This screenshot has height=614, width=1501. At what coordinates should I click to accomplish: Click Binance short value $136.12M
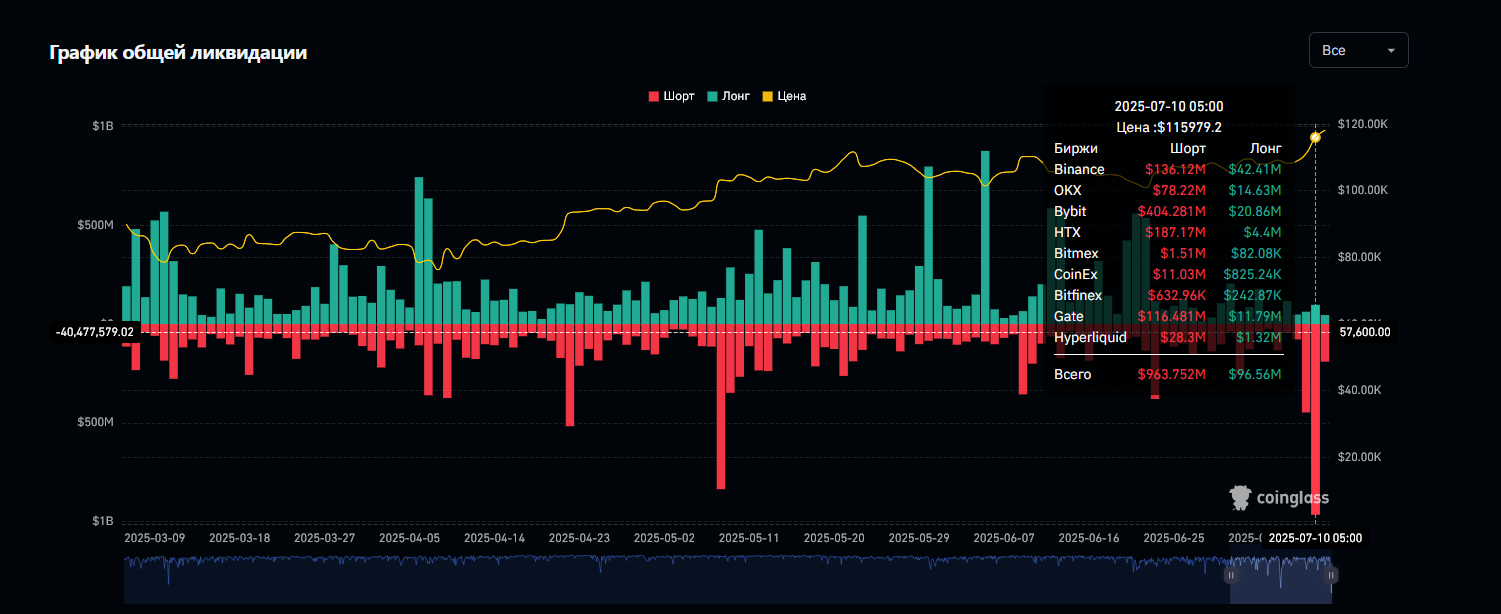click(1176, 169)
